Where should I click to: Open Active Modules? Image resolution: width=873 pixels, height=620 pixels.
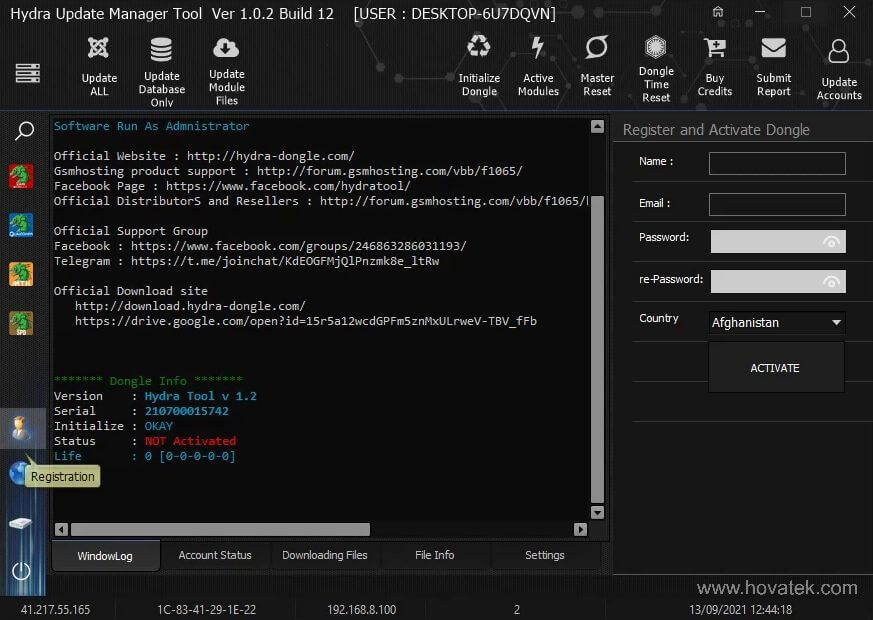tap(538, 65)
